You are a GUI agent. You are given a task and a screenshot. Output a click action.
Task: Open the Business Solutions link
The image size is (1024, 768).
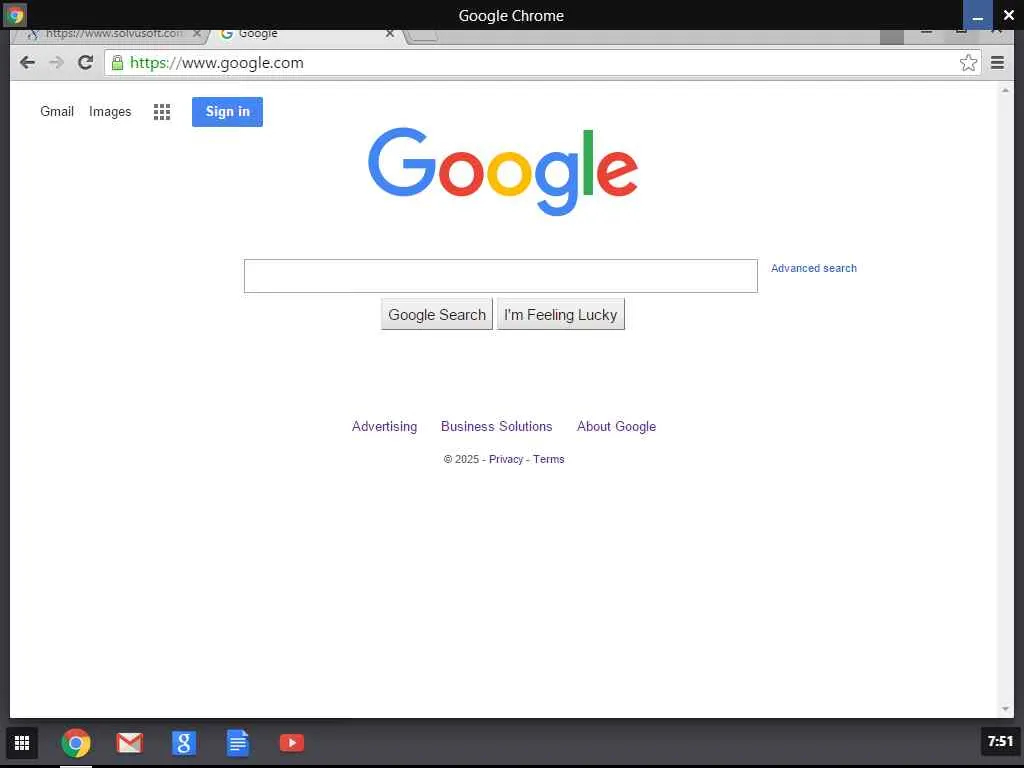tap(497, 426)
